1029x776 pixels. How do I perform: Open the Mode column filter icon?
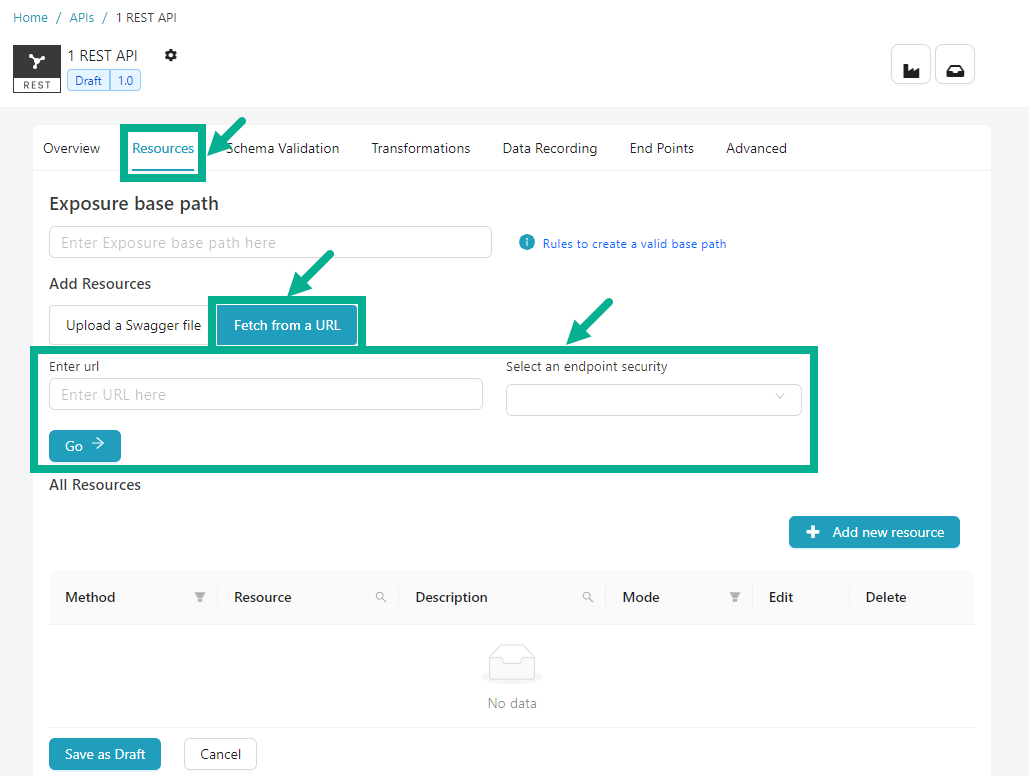click(735, 597)
